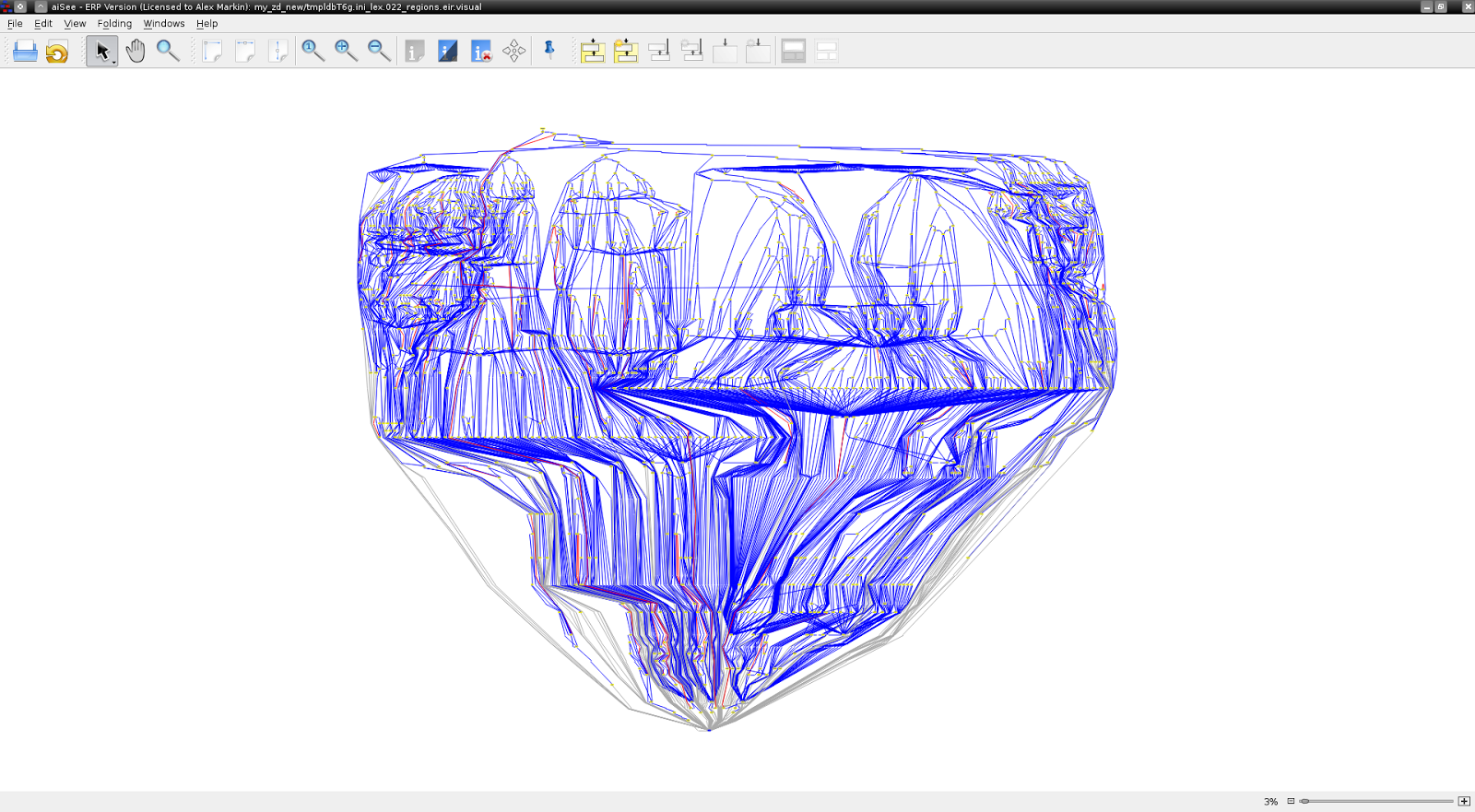Click the yellow unfold subgraph icon with star
The height and width of the screenshot is (812, 1475).
click(626, 52)
